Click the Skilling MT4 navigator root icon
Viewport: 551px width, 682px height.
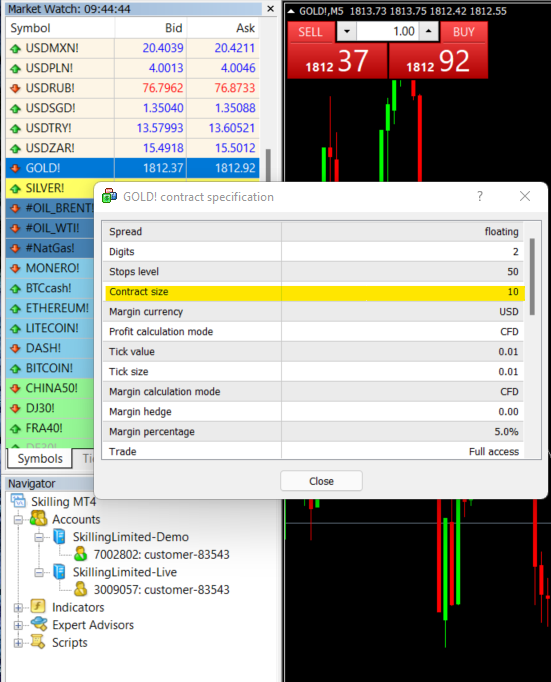(x=18, y=501)
